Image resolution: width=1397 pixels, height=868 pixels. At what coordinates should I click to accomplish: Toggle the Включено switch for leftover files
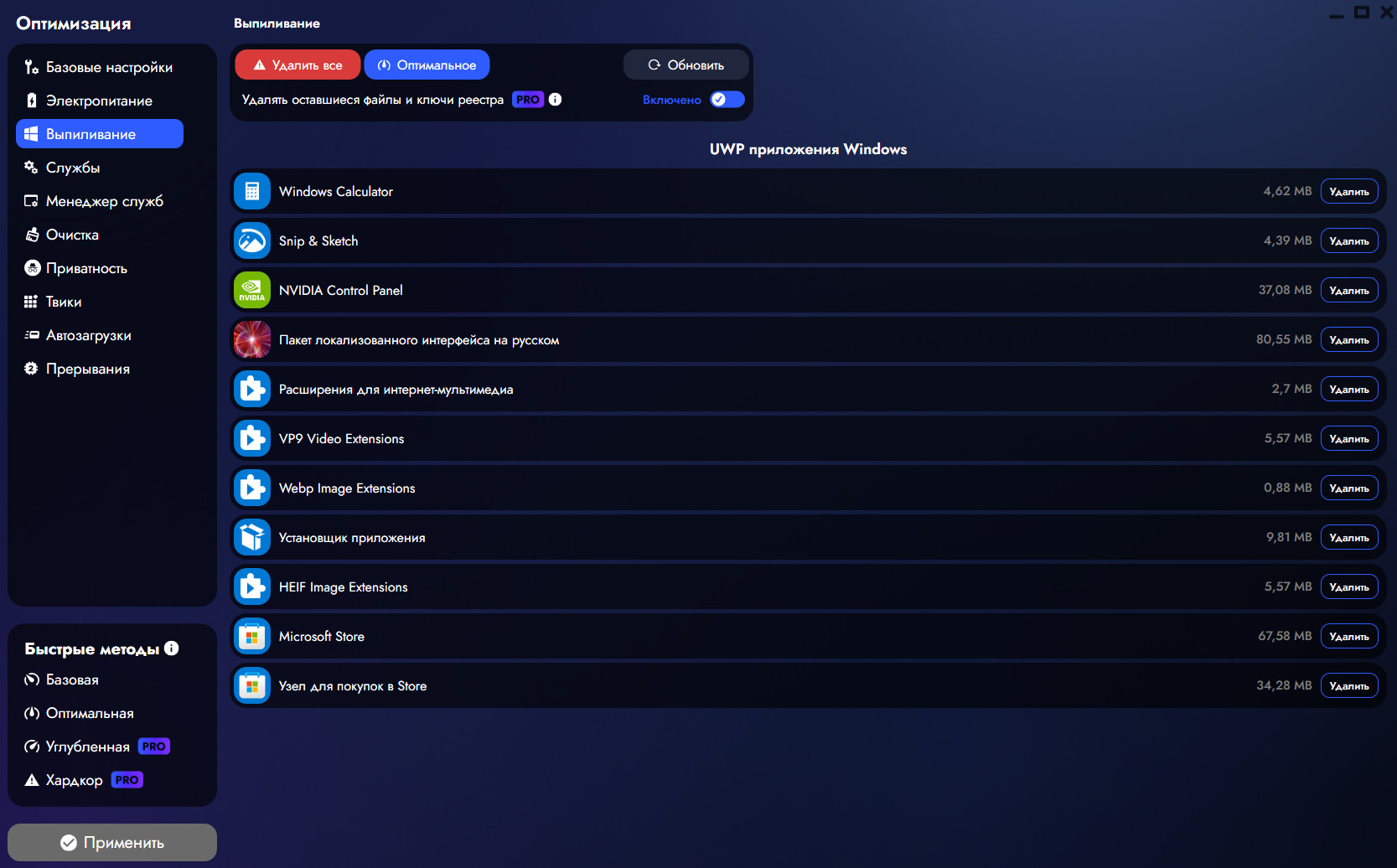727,99
